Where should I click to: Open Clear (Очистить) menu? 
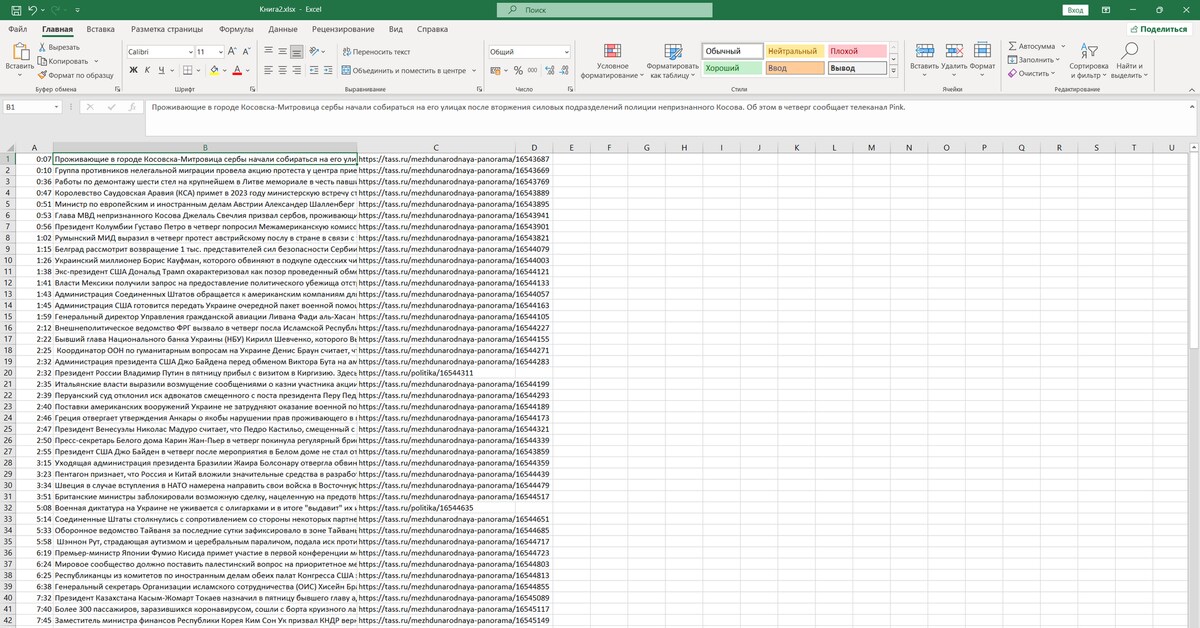click(1034, 73)
